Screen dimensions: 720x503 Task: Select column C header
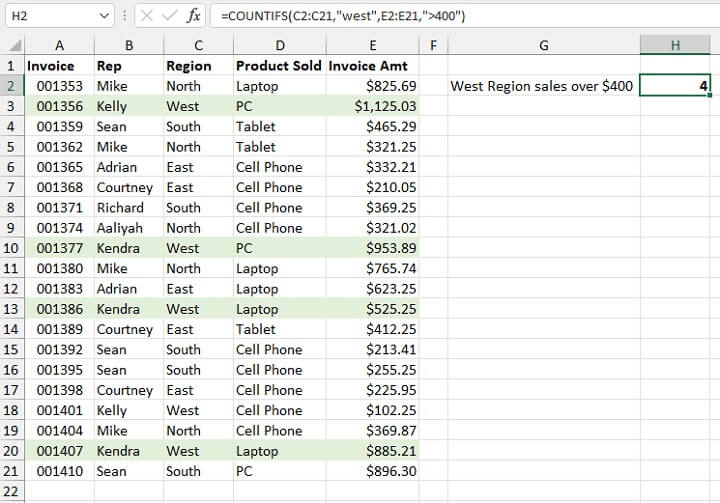click(x=198, y=45)
